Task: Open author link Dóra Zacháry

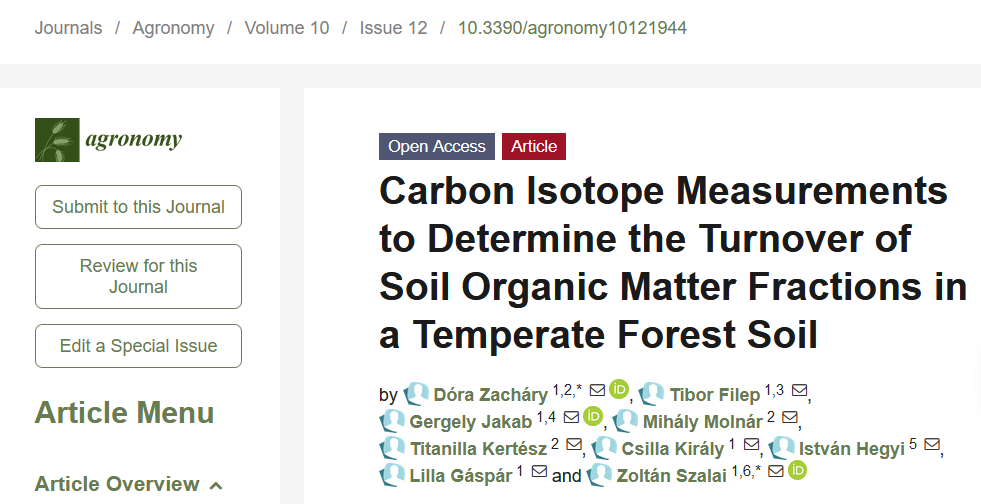Action: 490,395
